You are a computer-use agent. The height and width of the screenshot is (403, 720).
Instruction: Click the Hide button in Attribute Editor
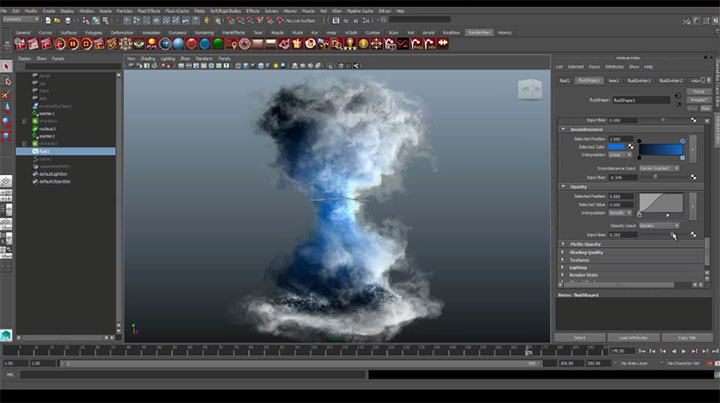pos(705,108)
